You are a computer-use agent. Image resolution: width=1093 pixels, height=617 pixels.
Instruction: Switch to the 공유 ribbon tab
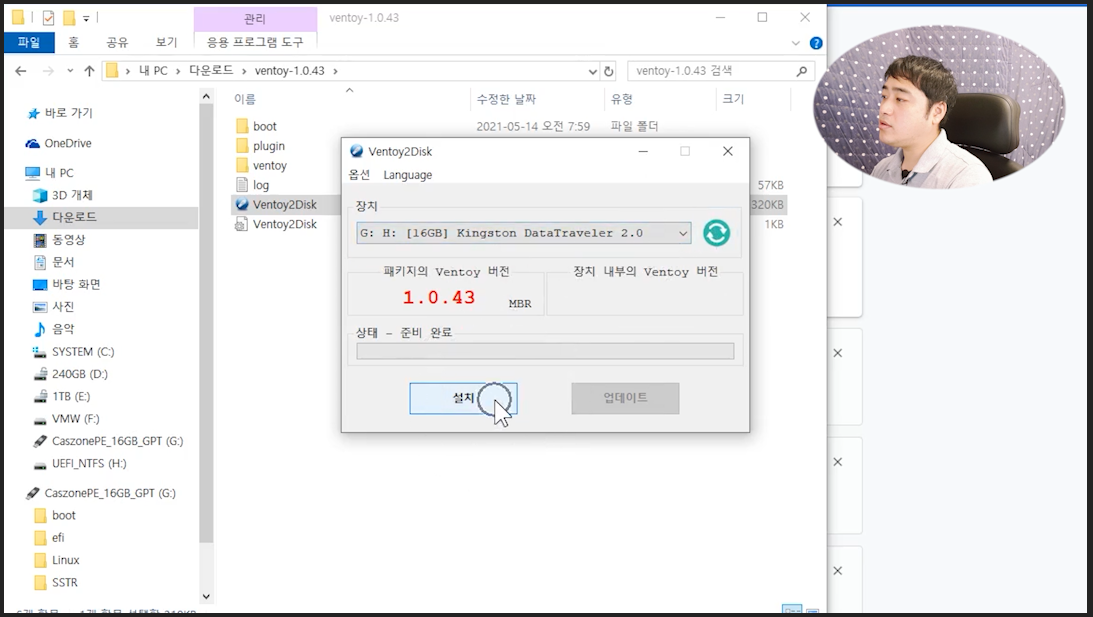click(x=117, y=42)
